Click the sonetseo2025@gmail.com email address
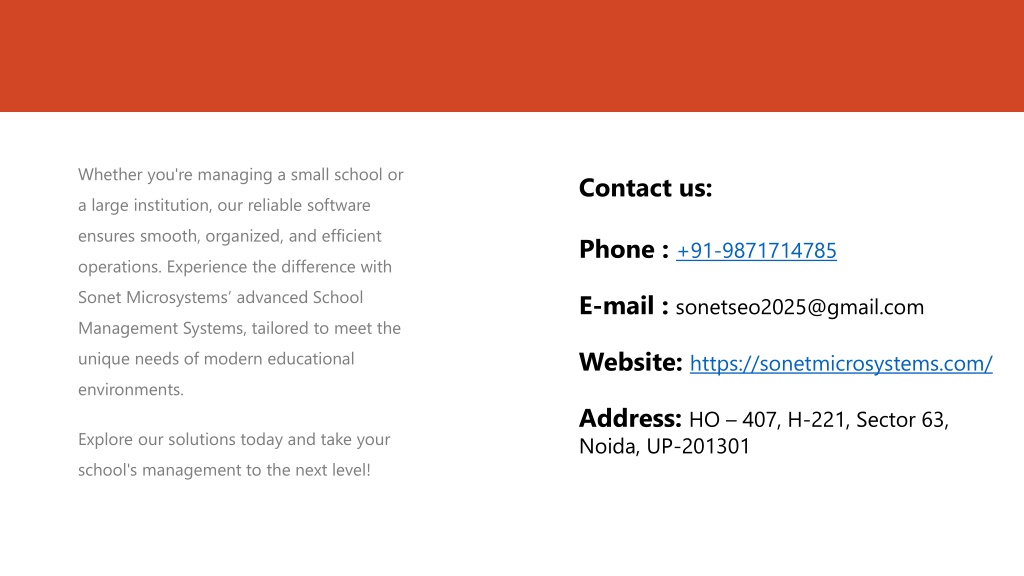Screen dimensions: 1024x576 click(x=799, y=307)
